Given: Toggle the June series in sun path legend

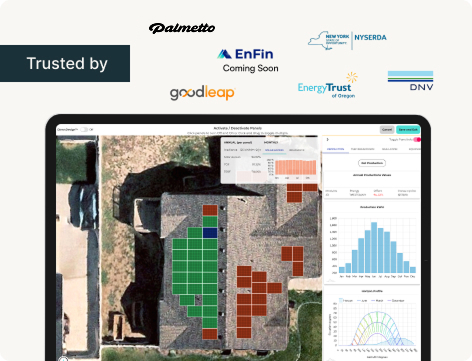Looking at the screenshot, I should pyautogui.click(x=362, y=300).
